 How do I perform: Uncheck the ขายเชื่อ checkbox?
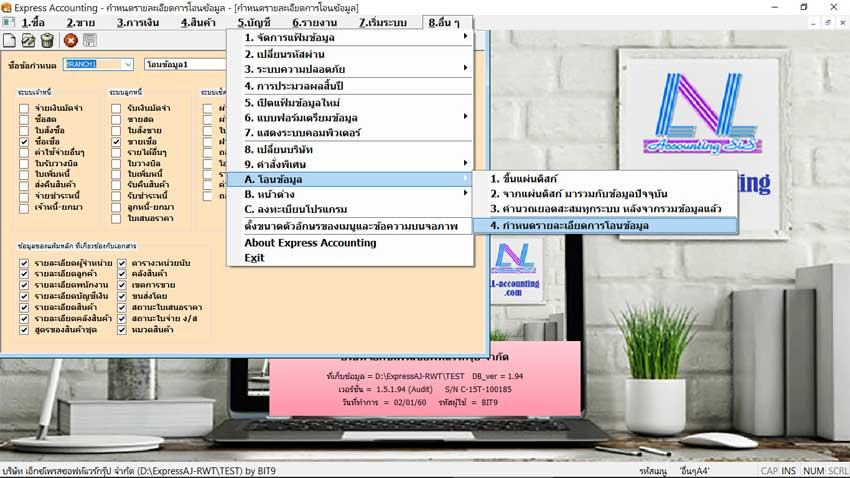[x=116, y=141]
